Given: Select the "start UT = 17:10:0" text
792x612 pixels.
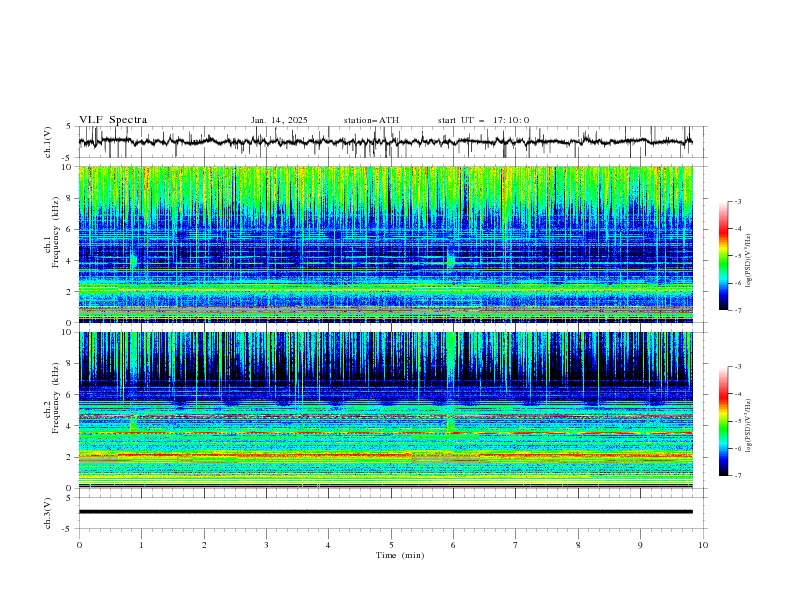Looking at the screenshot, I should (483, 120).
